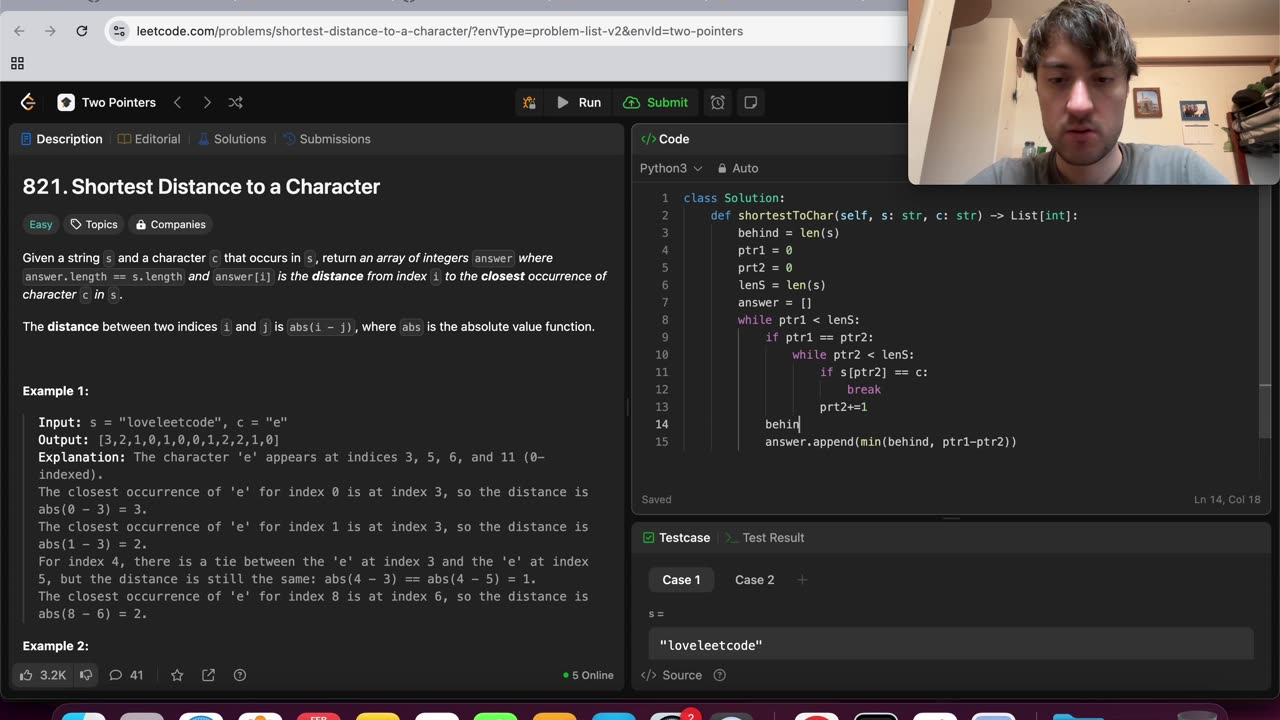Switch to the Solutions tab
This screenshot has height=720, width=1280.
tap(231, 139)
